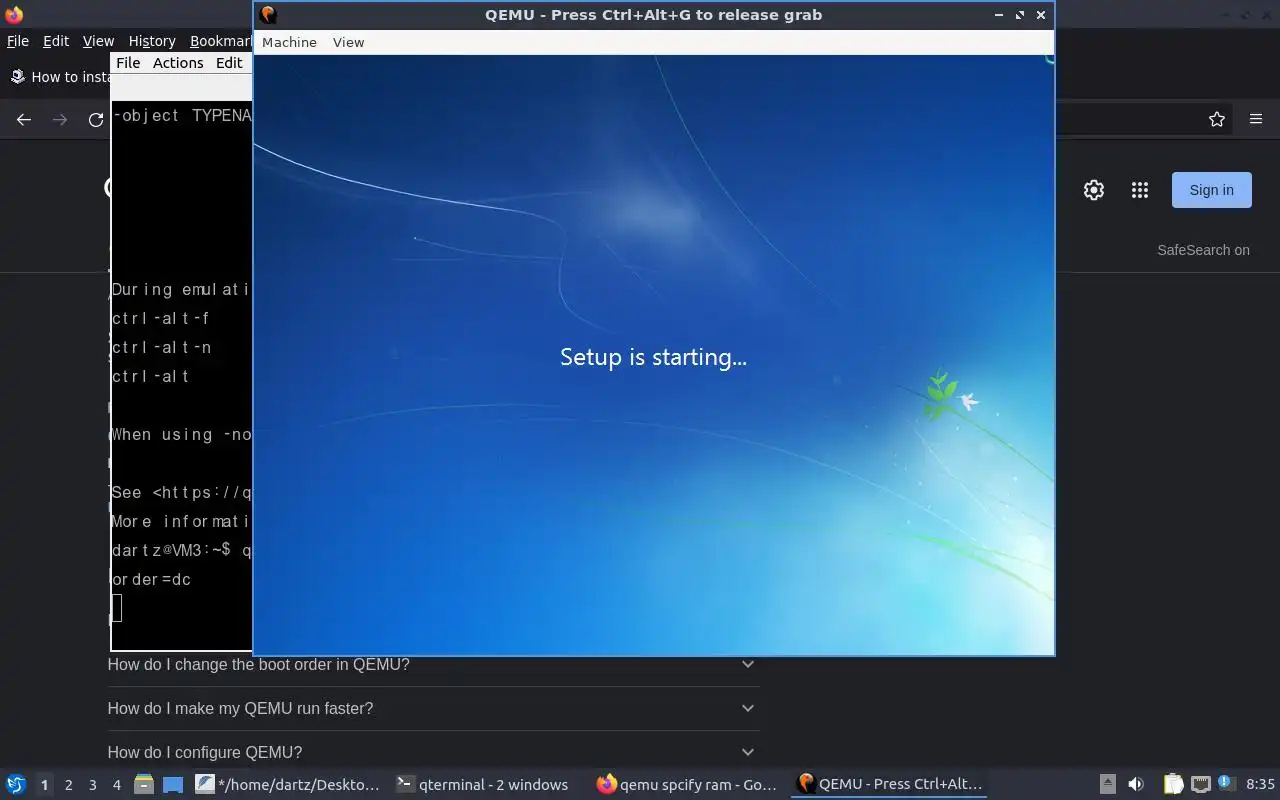Image resolution: width=1280 pixels, height=800 pixels.
Task: Switch to workspace 1
Action: pyautogui.click(x=44, y=785)
